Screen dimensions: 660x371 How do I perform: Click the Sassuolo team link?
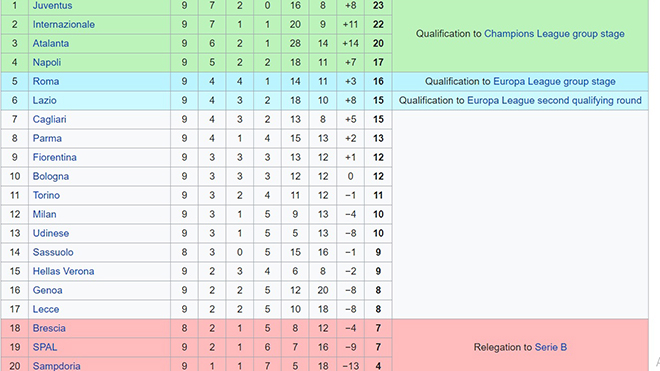coord(53,252)
